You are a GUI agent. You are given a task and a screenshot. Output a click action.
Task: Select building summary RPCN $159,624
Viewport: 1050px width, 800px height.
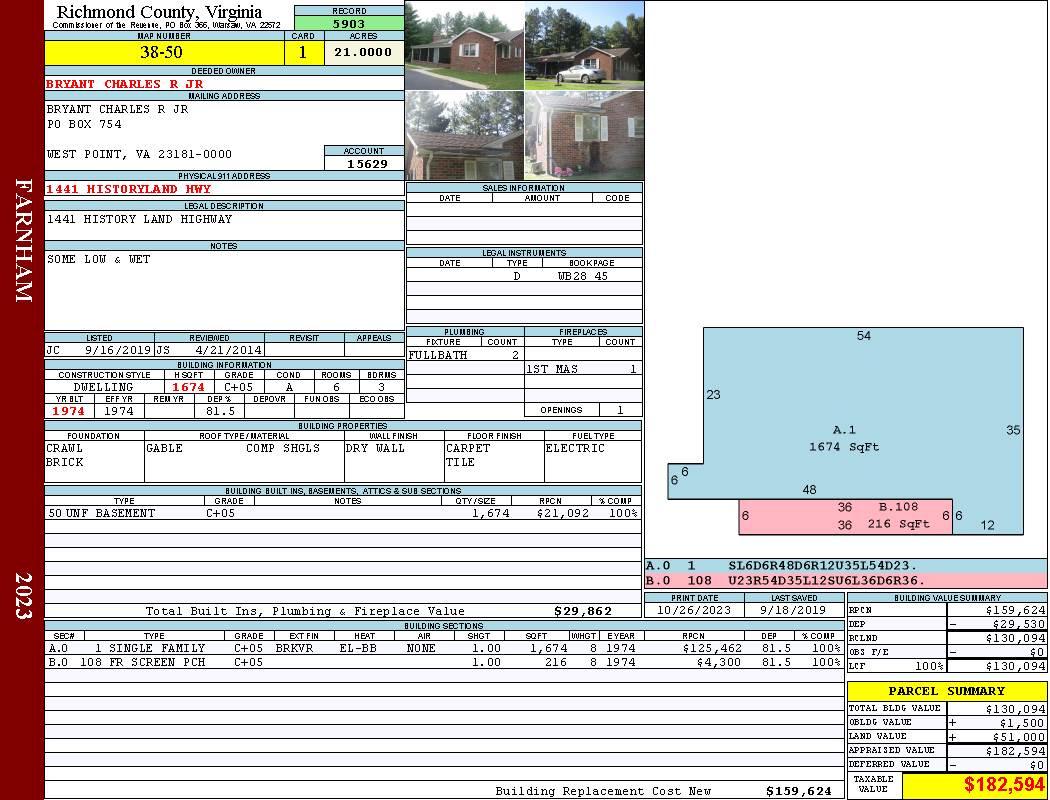click(x=1015, y=610)
